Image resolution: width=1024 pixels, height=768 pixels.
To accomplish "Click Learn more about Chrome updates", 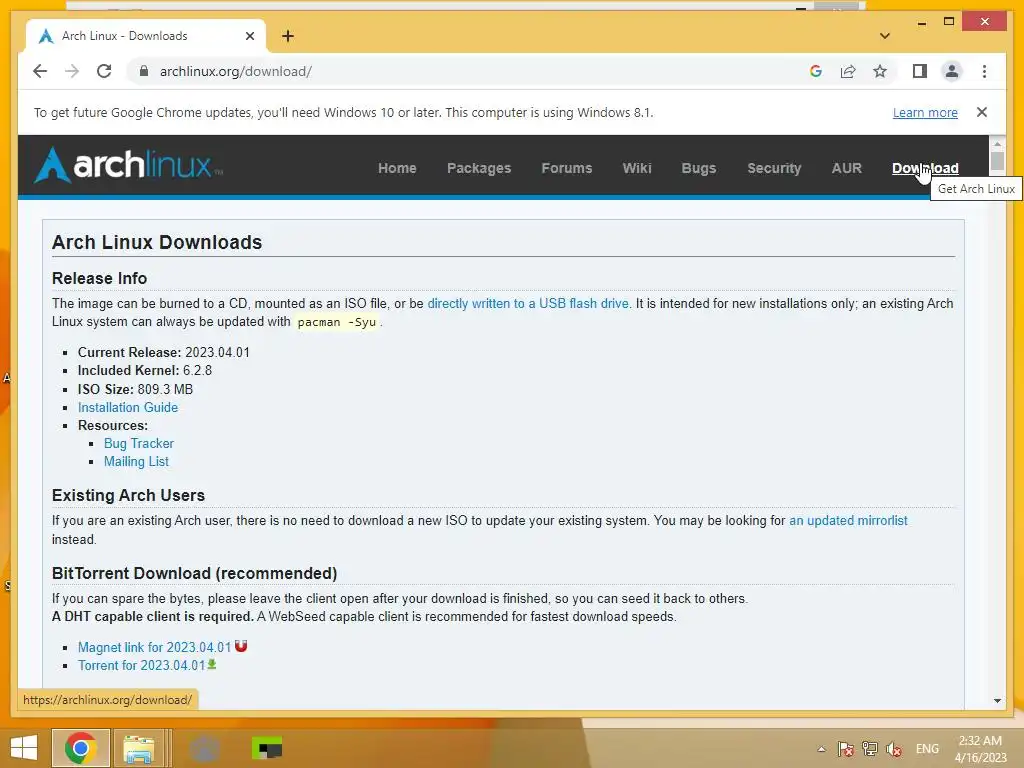I will (x=925, y=112).
